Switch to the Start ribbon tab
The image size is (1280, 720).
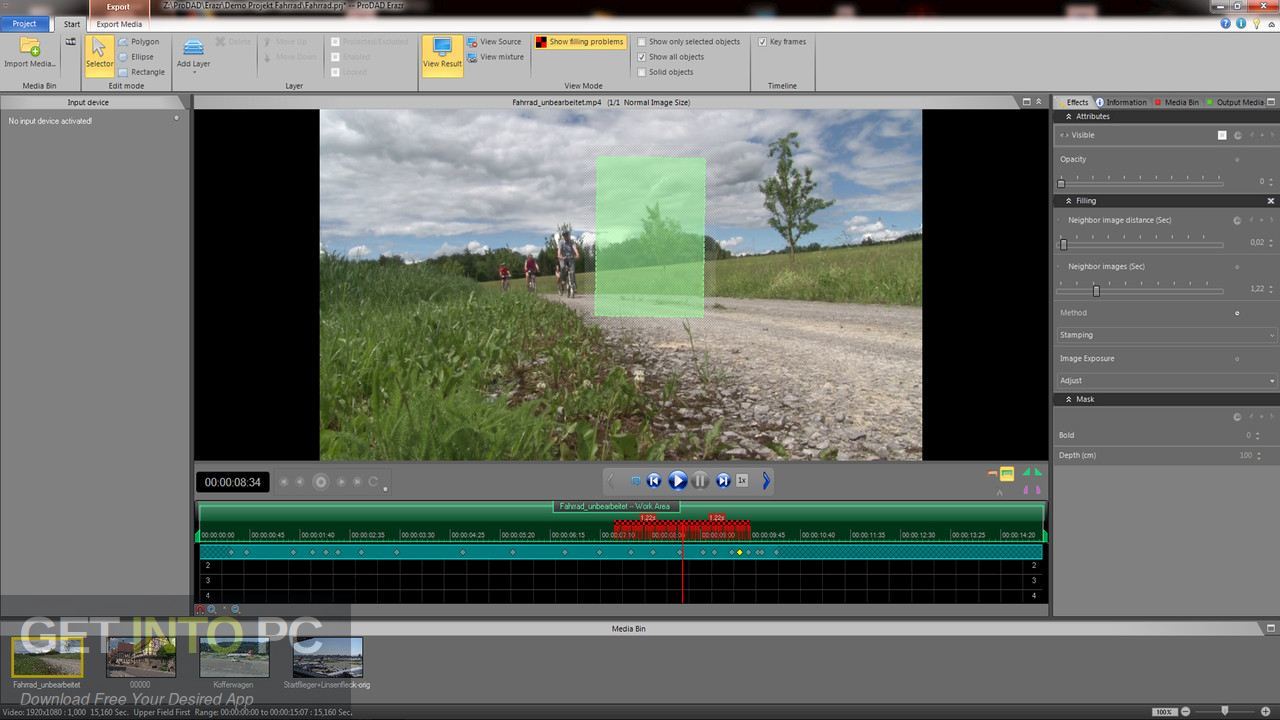(72, 24)
